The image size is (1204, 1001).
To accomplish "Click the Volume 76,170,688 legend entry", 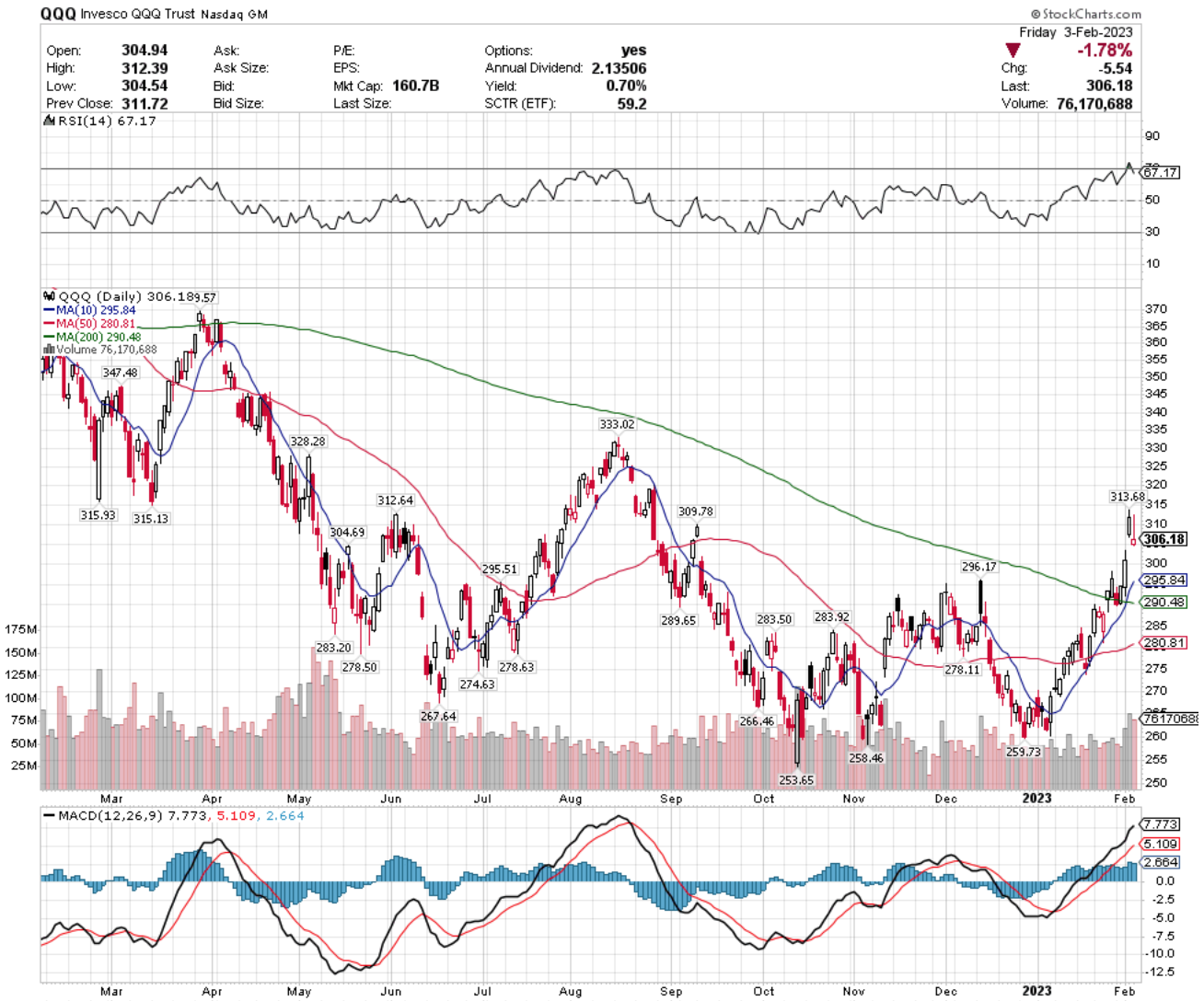I will [100, 350].
